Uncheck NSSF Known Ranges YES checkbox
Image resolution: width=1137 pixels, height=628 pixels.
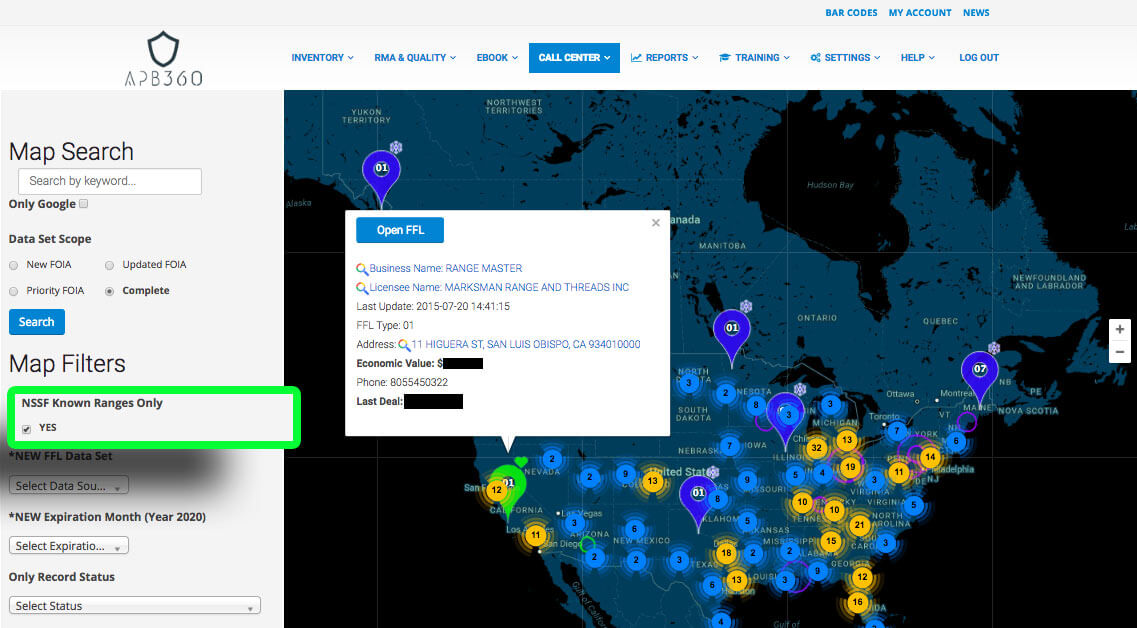(x=26, y=428)
